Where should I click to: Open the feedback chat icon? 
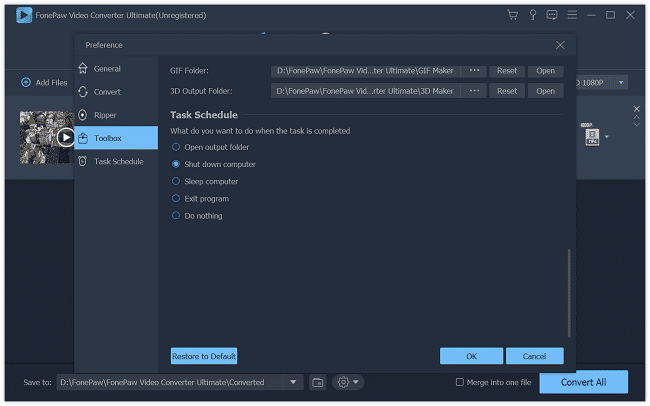click(552, 15)
